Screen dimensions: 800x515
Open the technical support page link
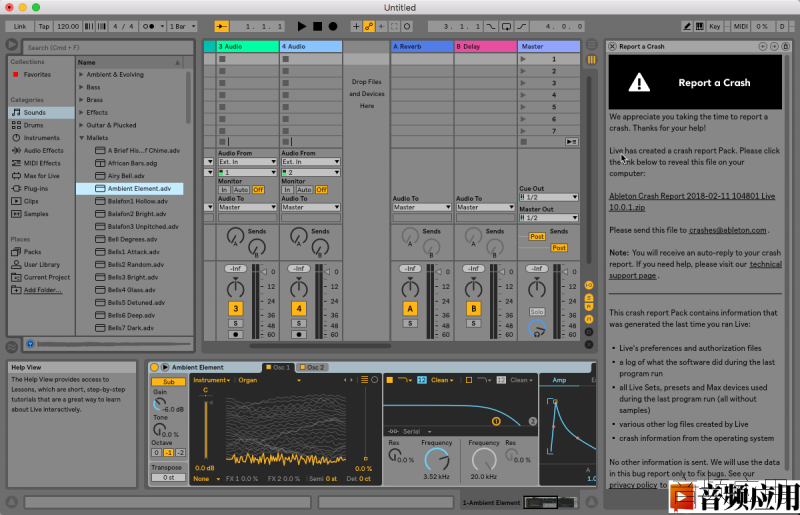695,270
